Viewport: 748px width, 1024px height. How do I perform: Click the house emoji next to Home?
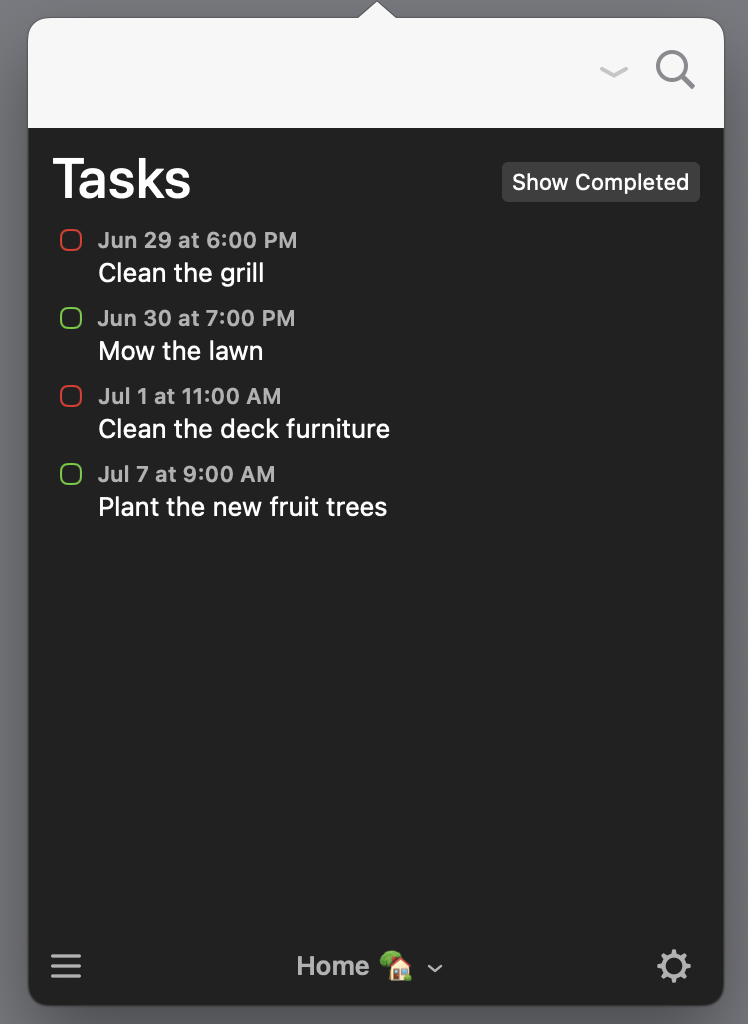(396, 965)
